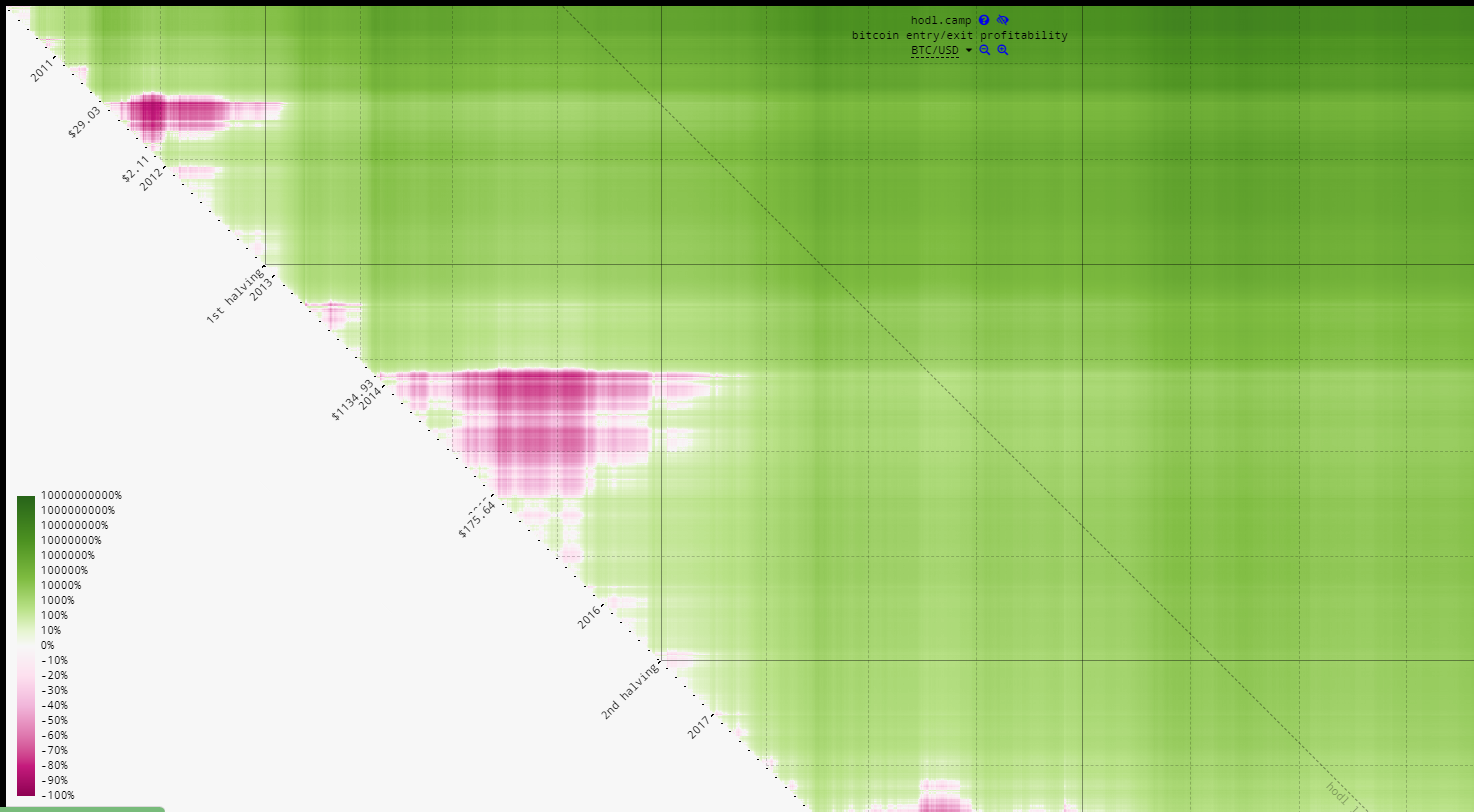This screenshot has height=812, width=1474.
Task: Select the $1134.93 price marker label
Action: tap(352, 400)
